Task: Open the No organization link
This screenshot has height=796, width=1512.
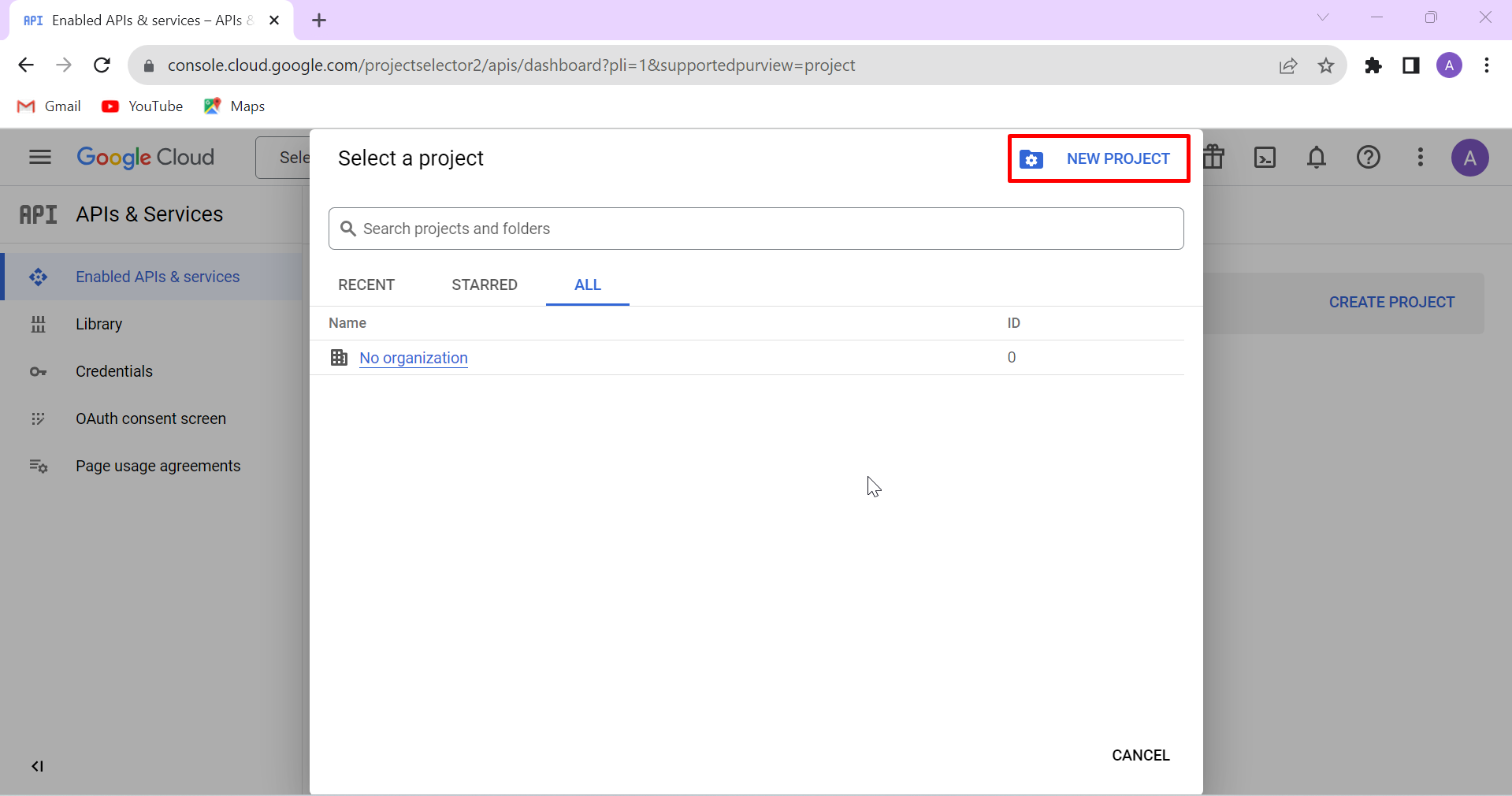Action: (x=412, y=358)
